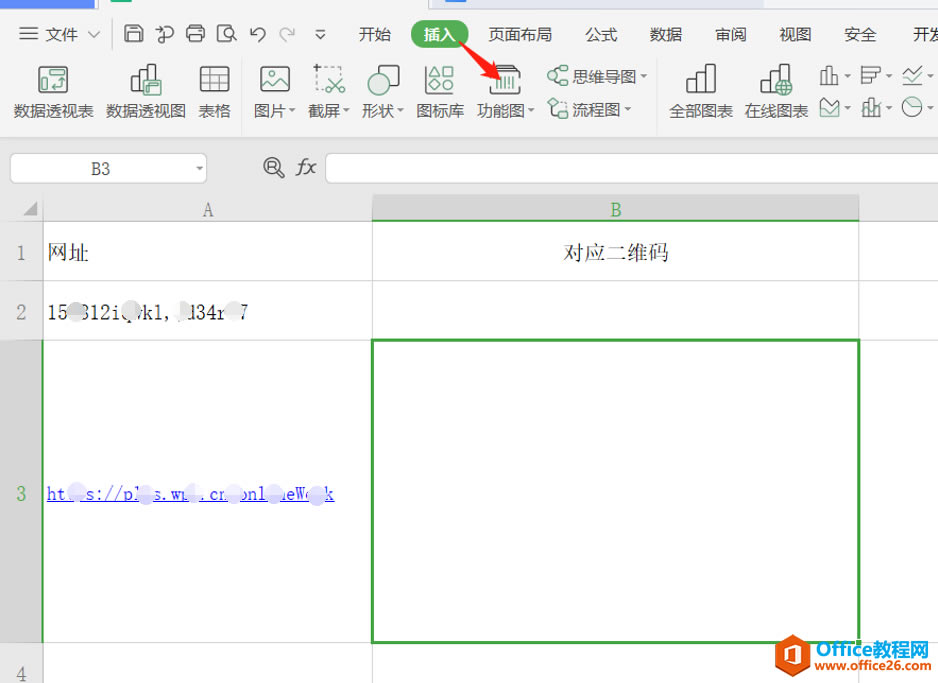
Task: Open 在线图表 online charts
Action: [776, 92]
